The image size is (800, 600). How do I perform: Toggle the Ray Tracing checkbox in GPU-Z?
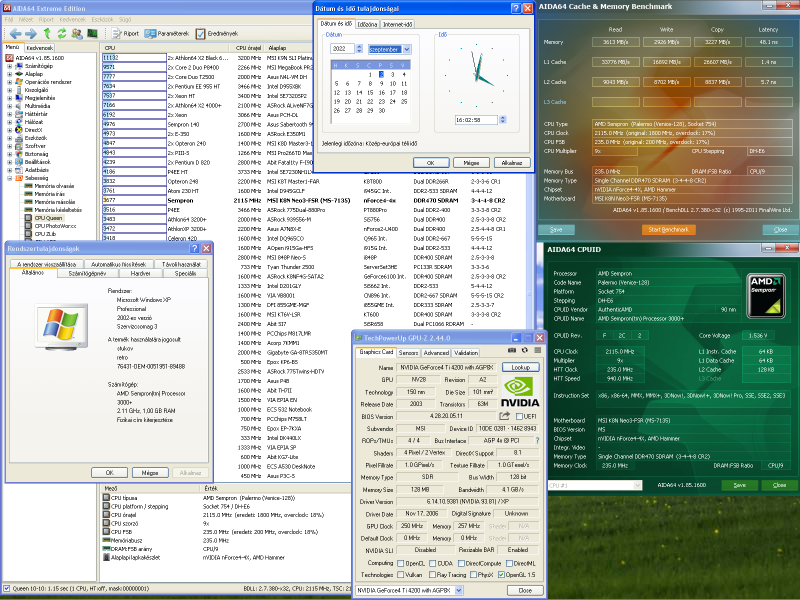(x=433, y=575)
